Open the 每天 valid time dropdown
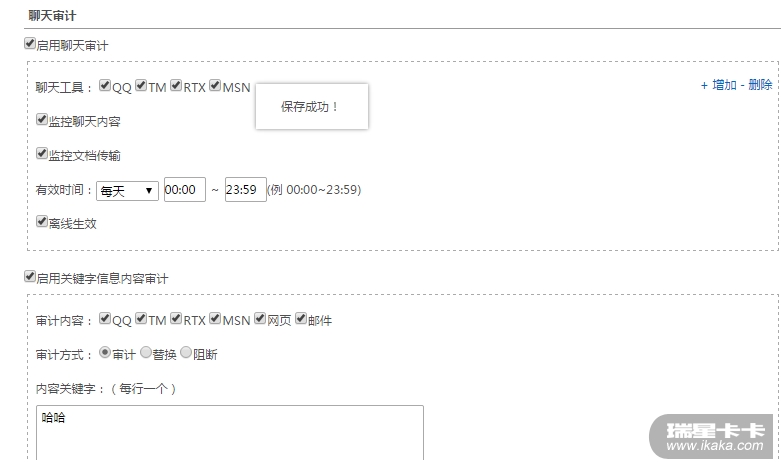This screenshot has width=781, height=464. (x=127, y=191)
